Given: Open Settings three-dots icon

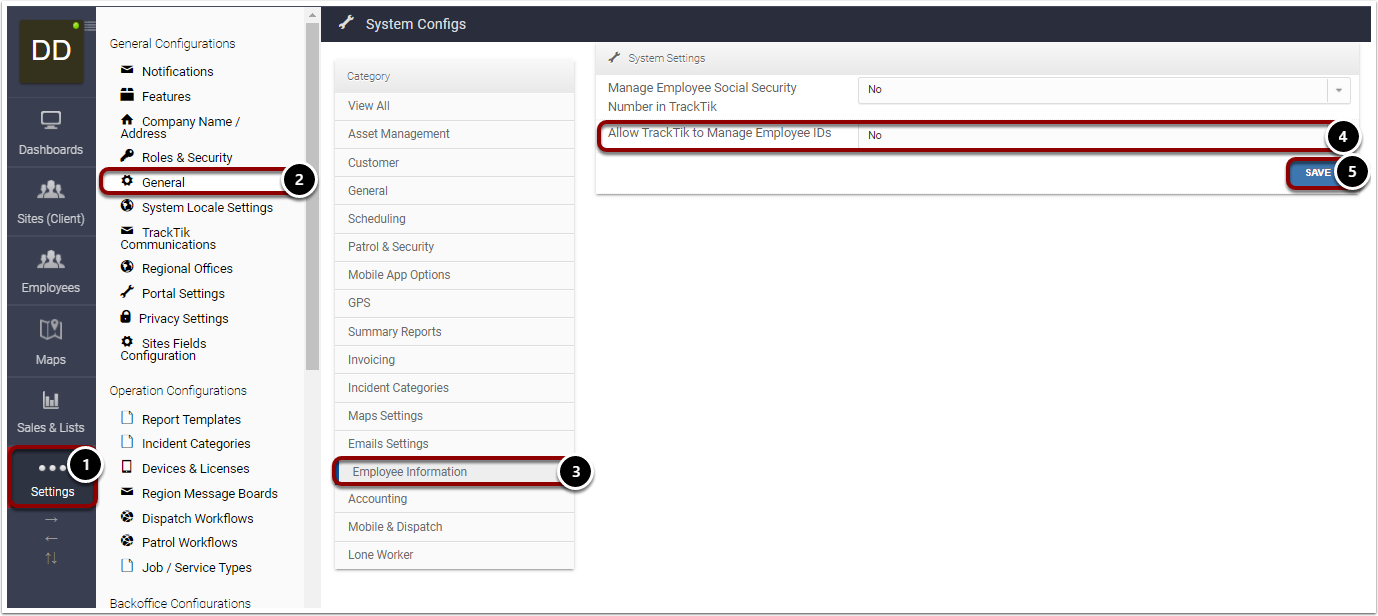Looking at the screenshot, I should (x=52, y=468).
